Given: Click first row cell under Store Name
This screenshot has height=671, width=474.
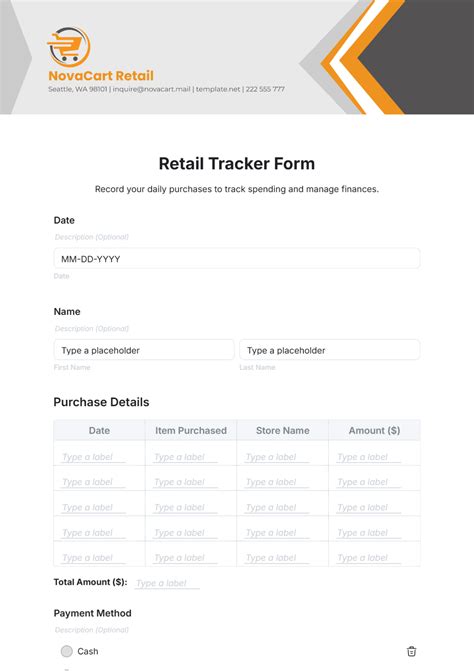Looking at the screenshot, I should [x=277, y=457].
